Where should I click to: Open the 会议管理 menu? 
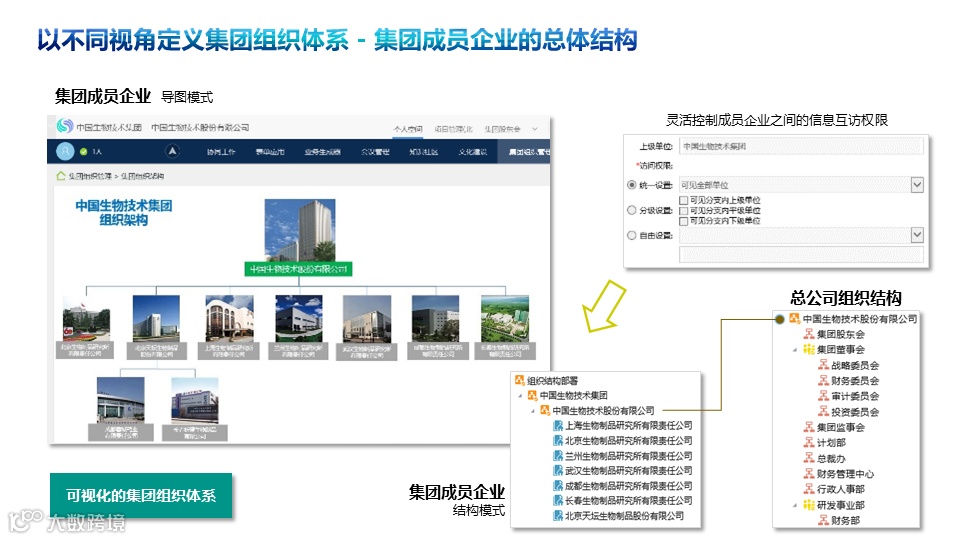click(375, 151)
